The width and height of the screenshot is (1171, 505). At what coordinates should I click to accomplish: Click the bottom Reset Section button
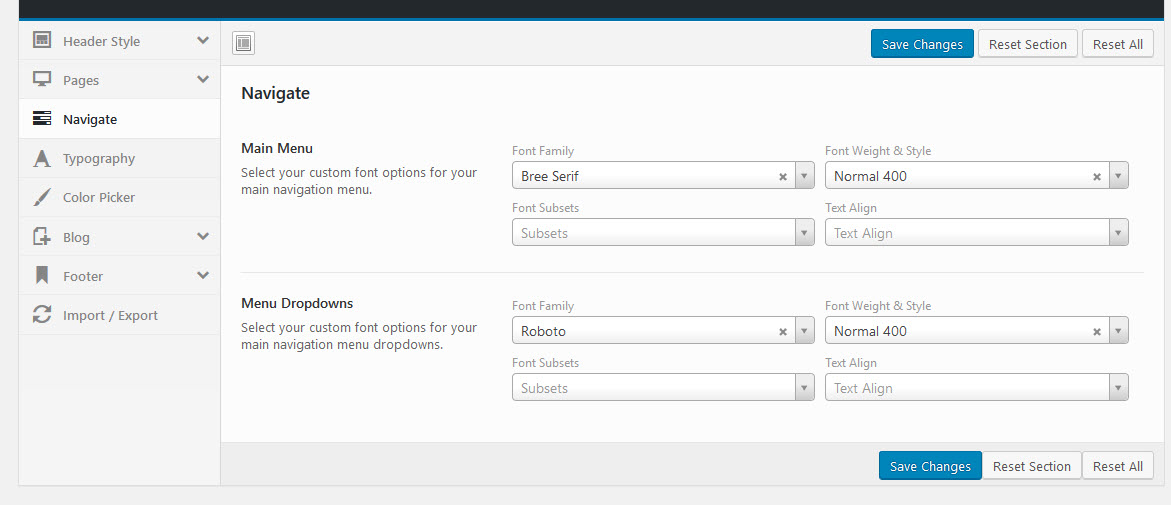(1032, 466)
